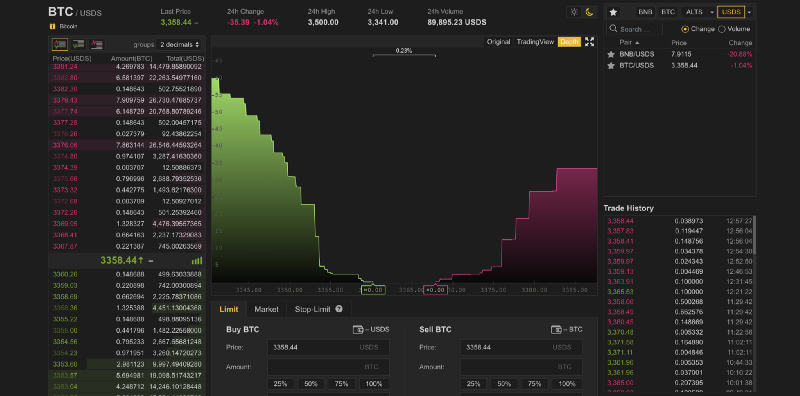Click the market Search field
The image size is (800, 396).
634,29
